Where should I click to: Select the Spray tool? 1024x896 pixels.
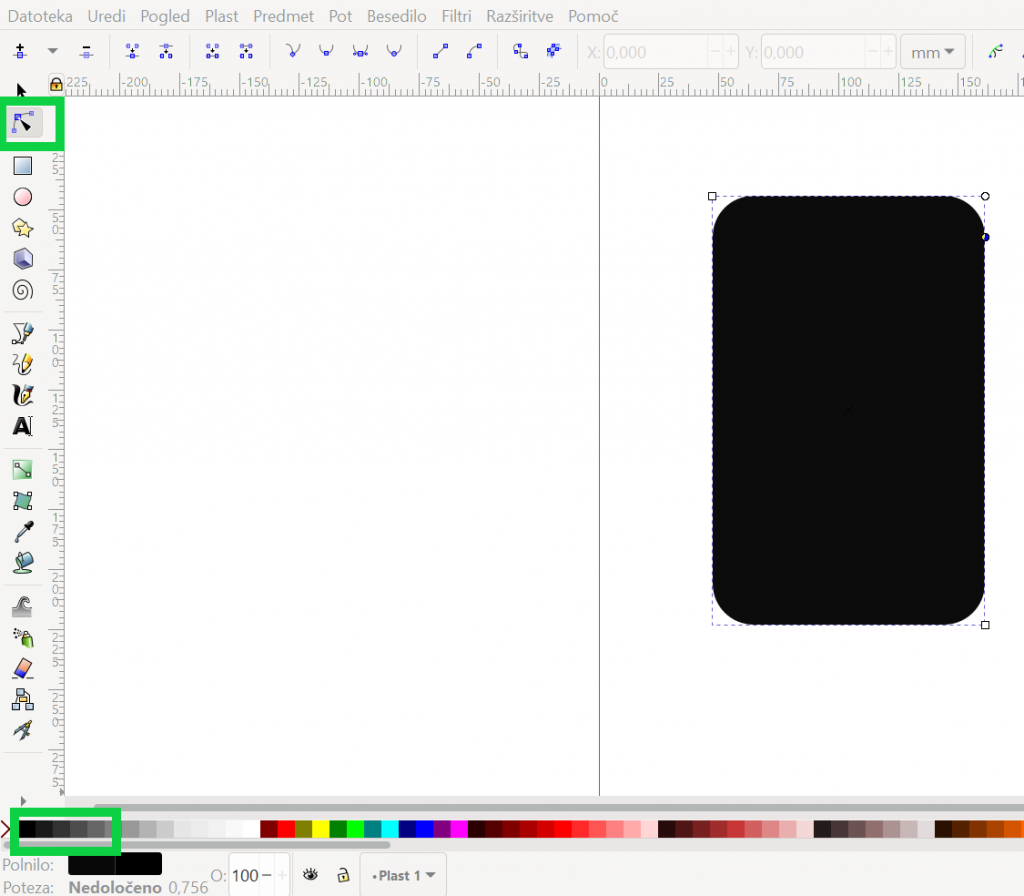pos(23,637)
